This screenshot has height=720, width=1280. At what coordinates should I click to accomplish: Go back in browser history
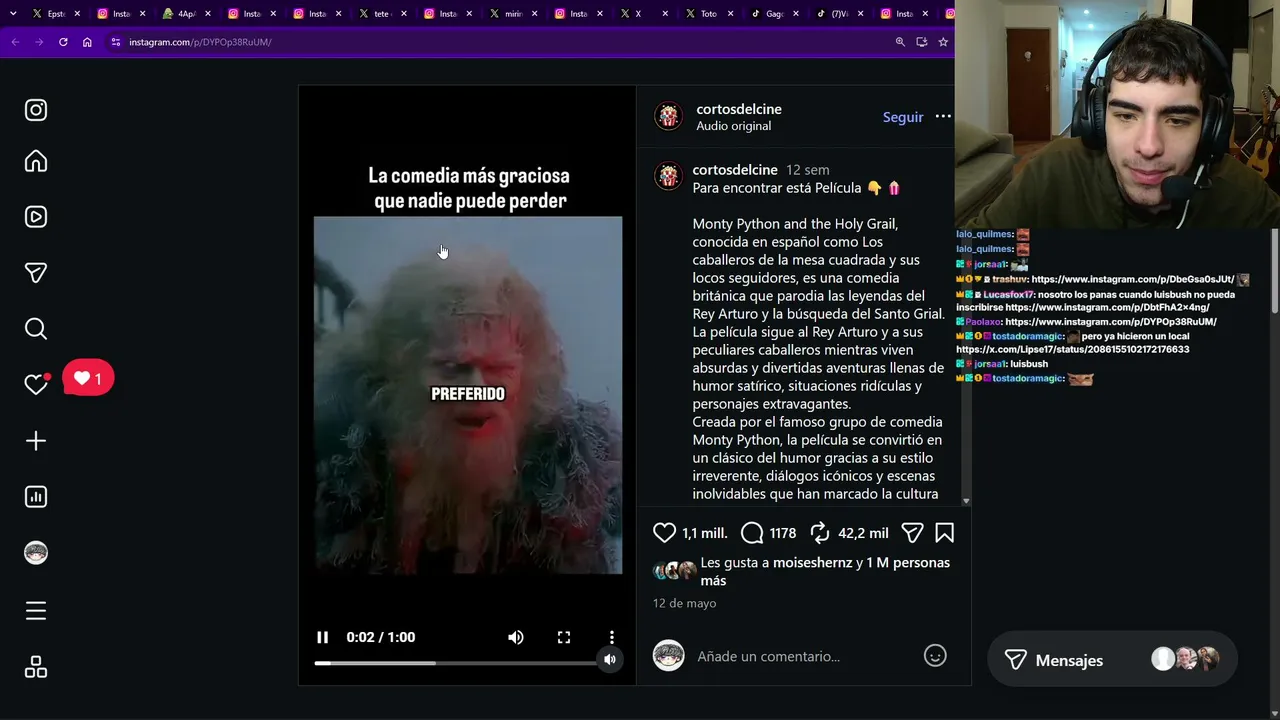(x=15, y=42)
